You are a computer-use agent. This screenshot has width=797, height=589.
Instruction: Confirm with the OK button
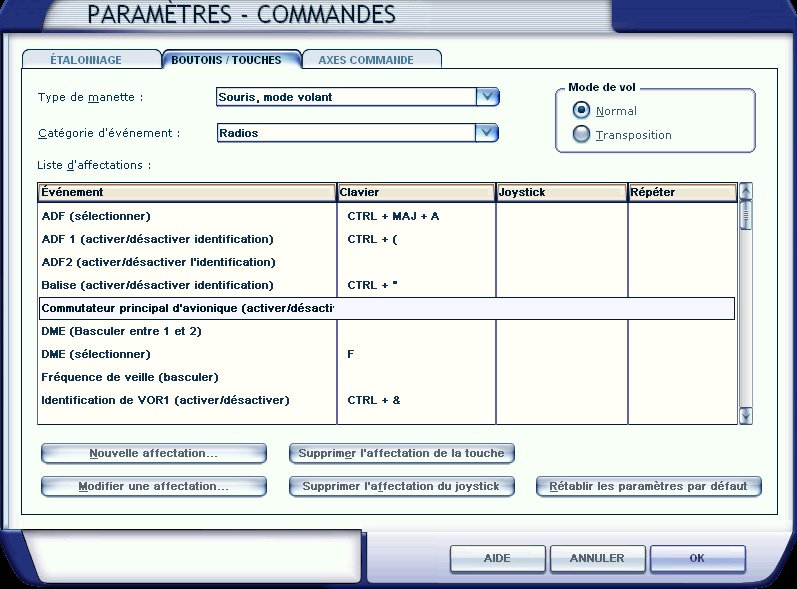tap(697, 559)
